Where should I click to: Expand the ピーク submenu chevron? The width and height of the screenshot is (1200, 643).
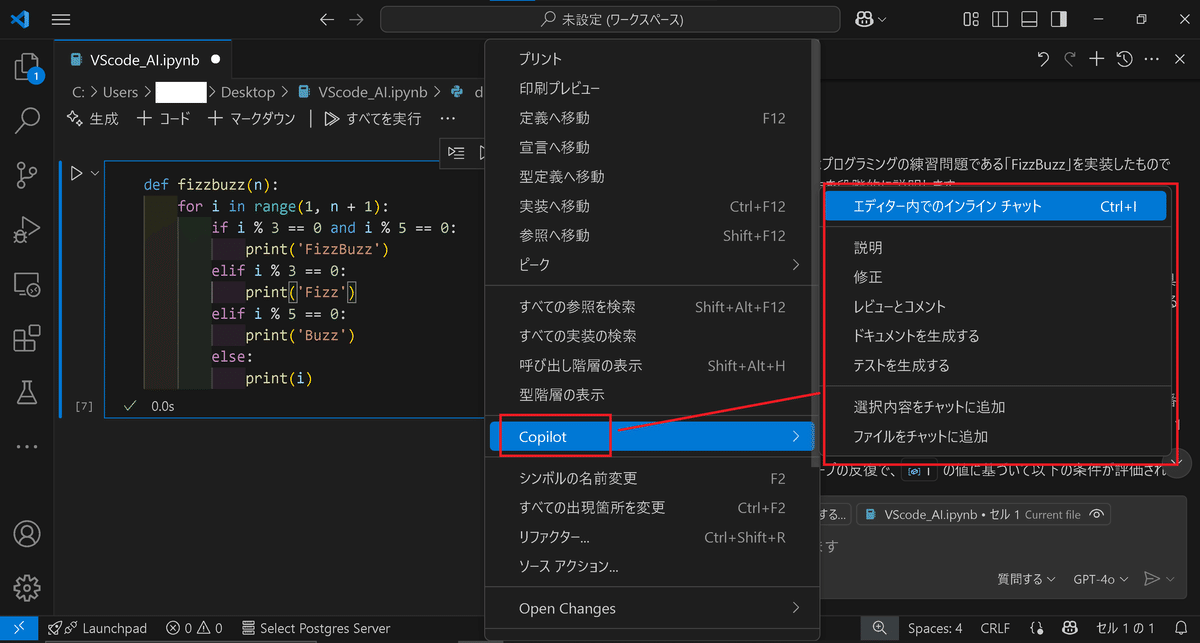click(x=796, y=265)
